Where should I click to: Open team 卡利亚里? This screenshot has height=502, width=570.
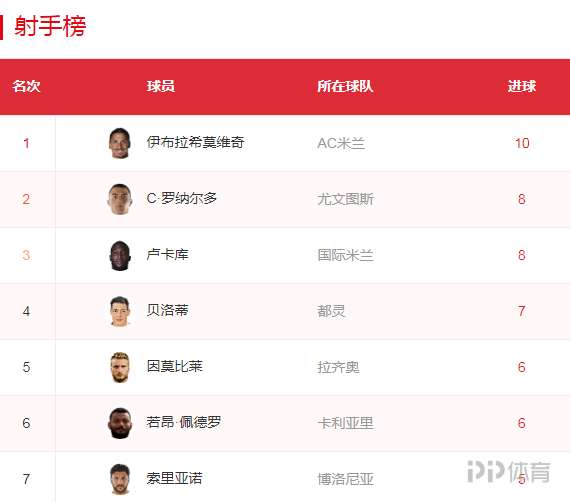(345, 423)
